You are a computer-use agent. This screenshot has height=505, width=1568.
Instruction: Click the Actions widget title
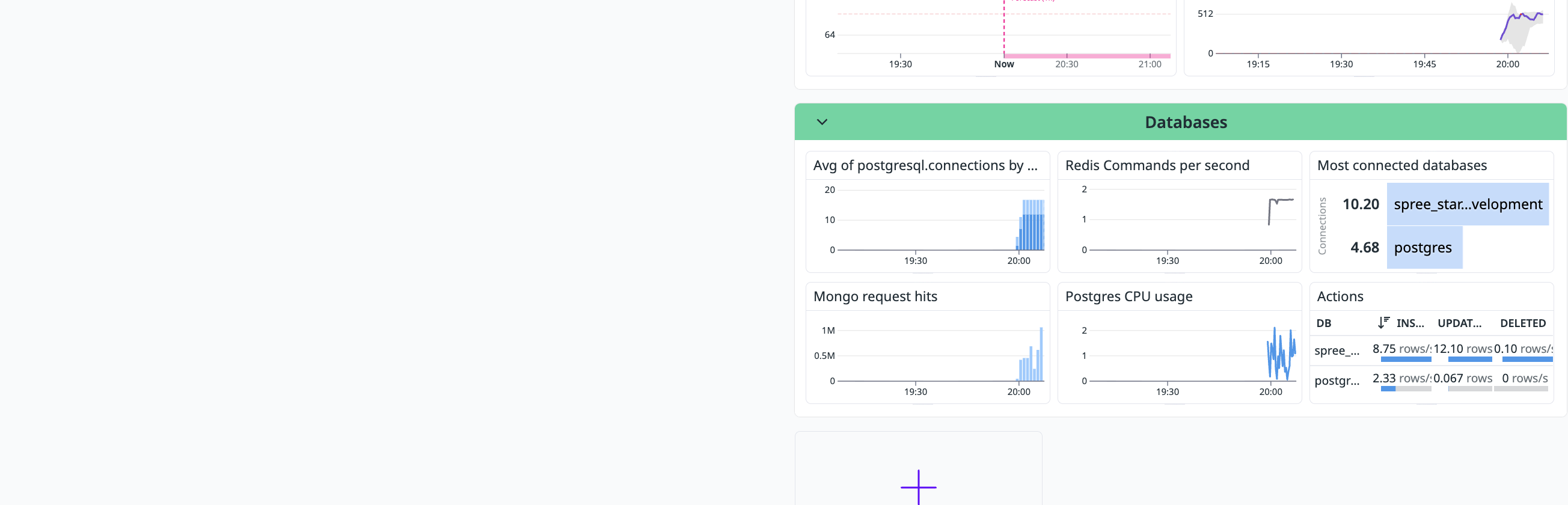pyautogui.click(x=1340, y=296)
